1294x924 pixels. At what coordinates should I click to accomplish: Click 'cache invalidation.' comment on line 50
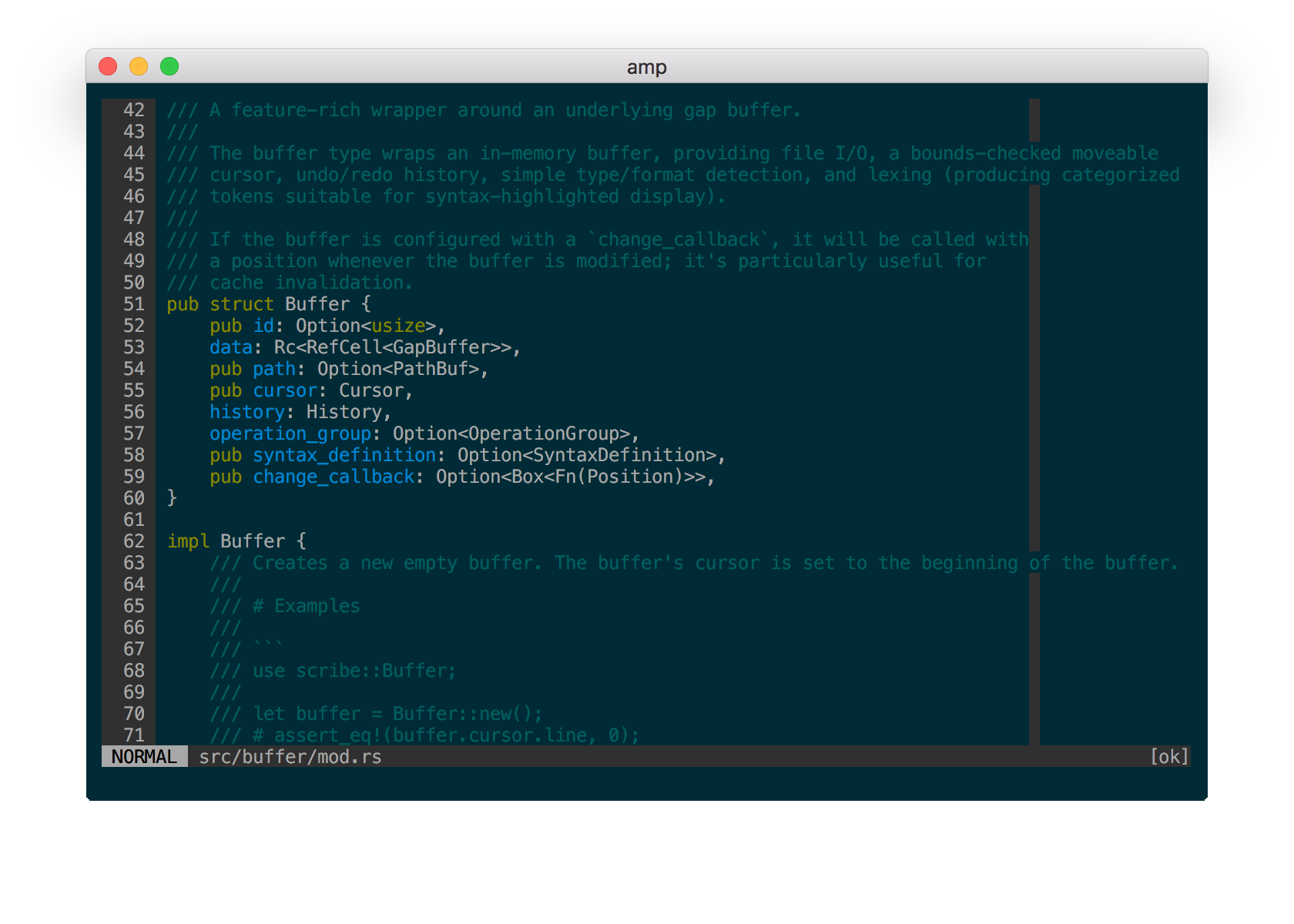pyautogui.click(x=312, y=283)
